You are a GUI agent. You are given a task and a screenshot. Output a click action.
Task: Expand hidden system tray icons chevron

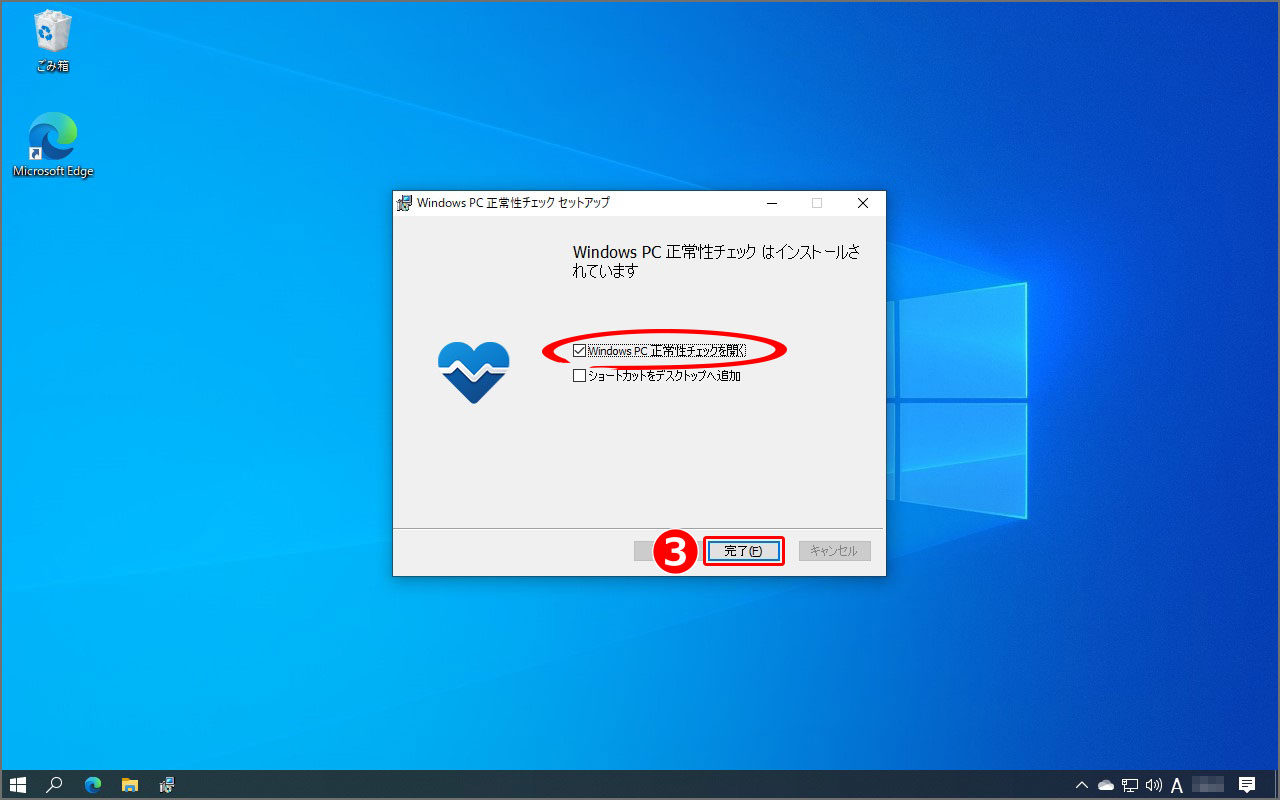click(x=1082, y=785)
